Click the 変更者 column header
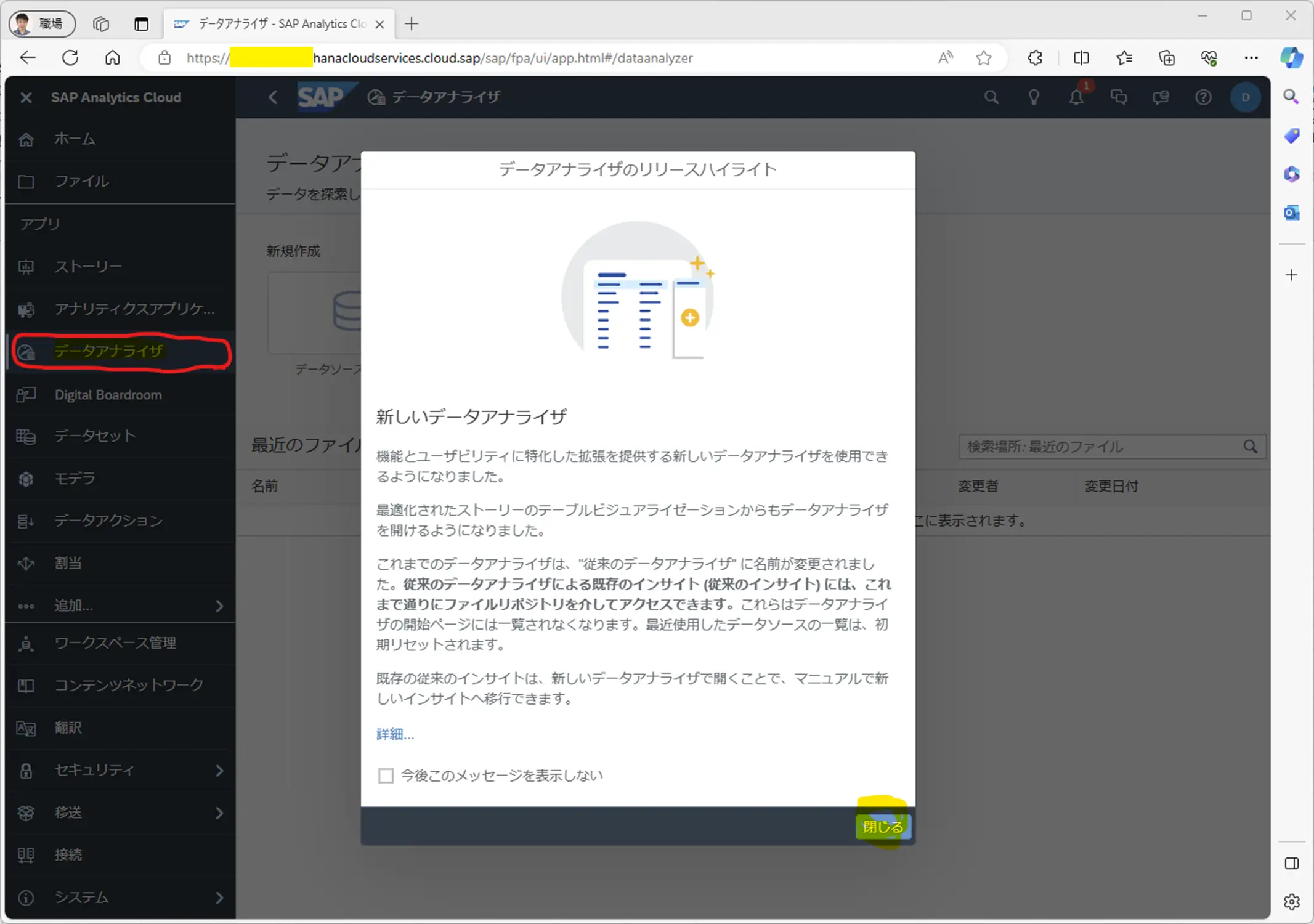The width and height of the screenshot is (1314, 924). tap(978, 486)
